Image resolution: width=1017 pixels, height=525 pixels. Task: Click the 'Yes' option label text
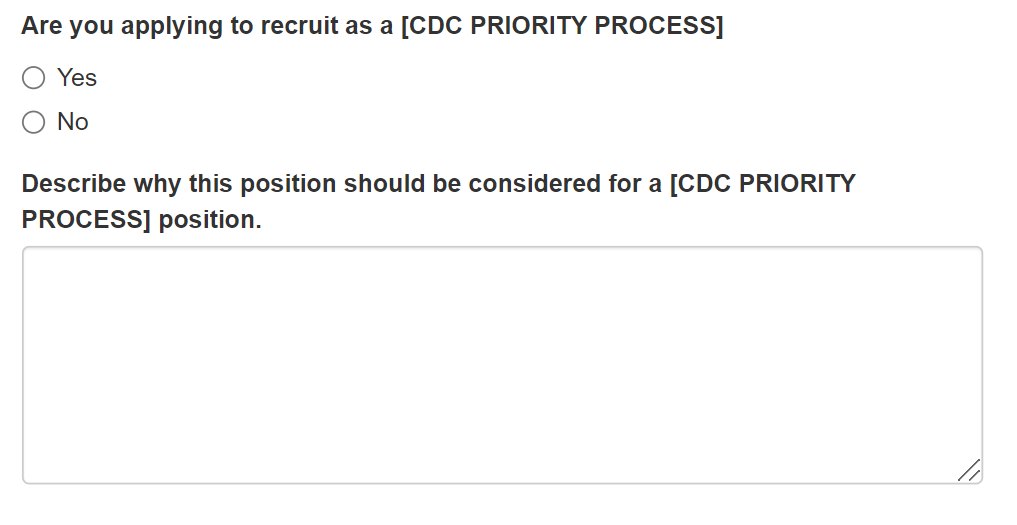coord(77,78)
